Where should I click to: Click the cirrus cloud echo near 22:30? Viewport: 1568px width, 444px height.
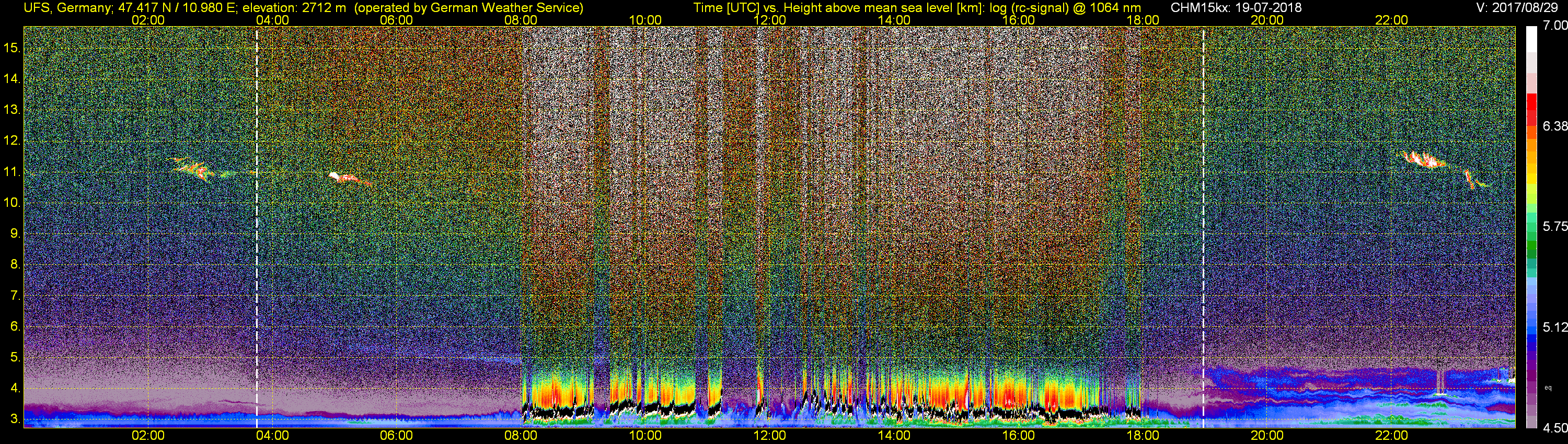coord(1424,160)
